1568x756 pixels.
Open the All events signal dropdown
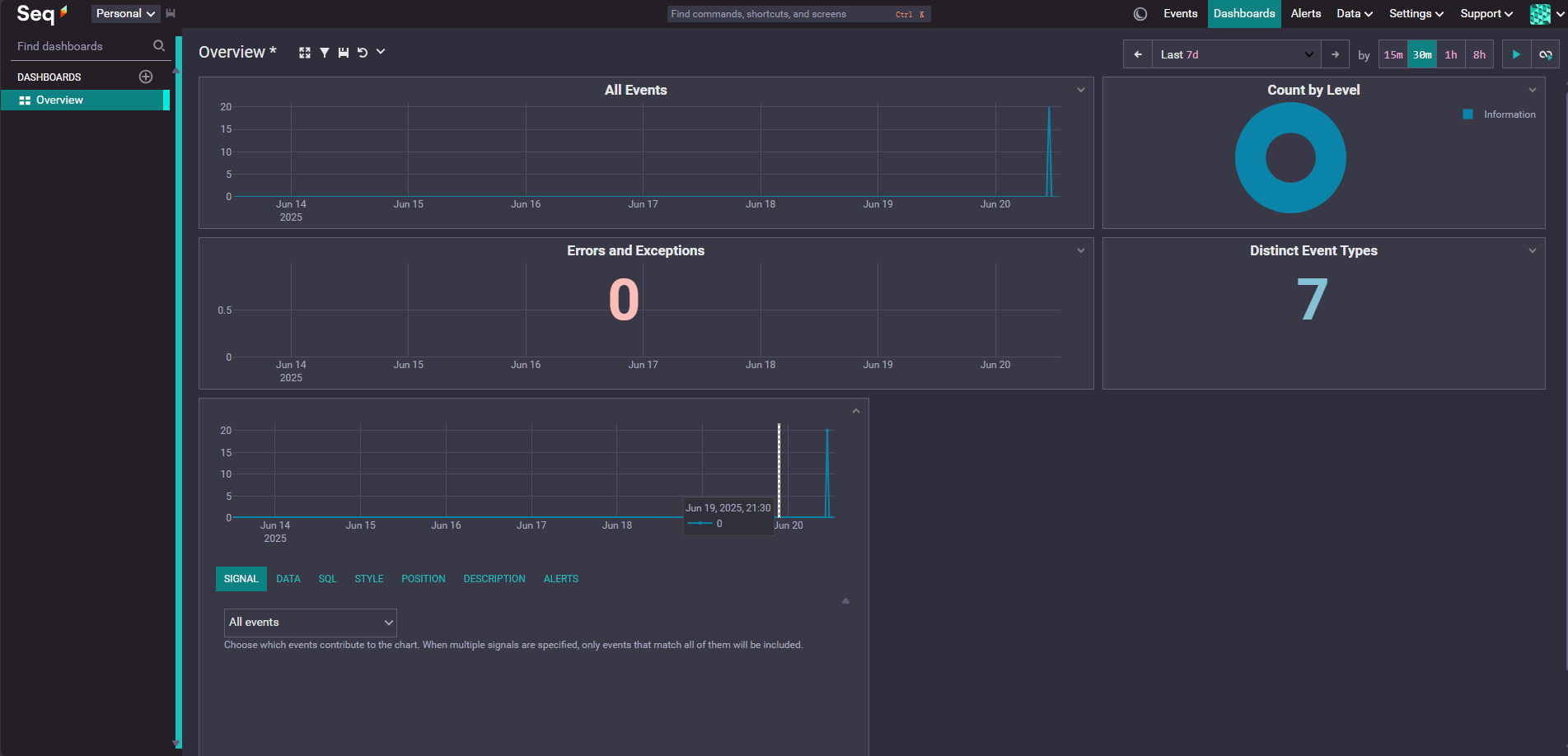[x=311, y=623]
